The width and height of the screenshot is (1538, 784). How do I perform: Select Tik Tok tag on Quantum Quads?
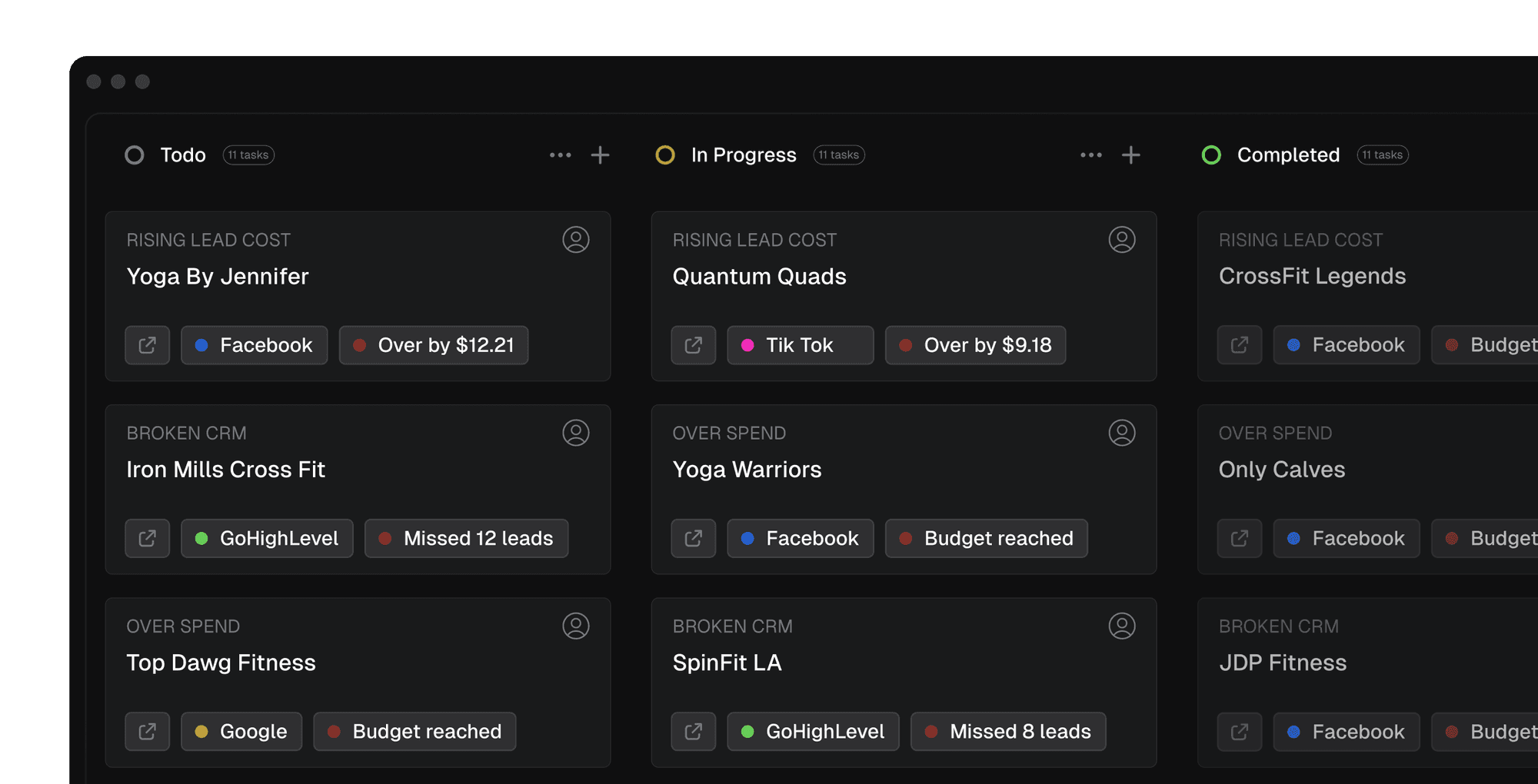pyautogui.click(x=801, y=345)
